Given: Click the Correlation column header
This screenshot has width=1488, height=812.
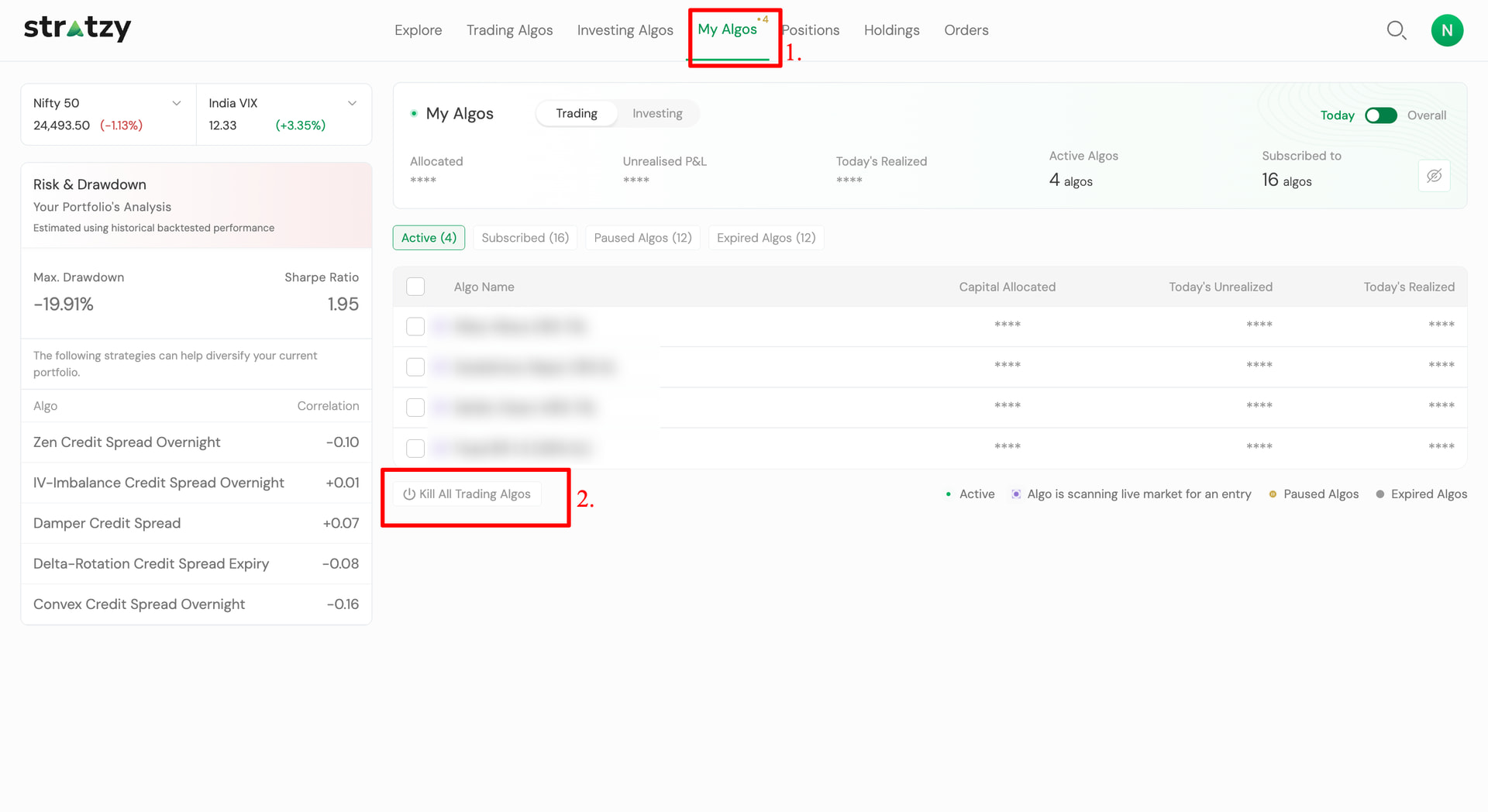Looking at the screenshot, I should 328,406.
